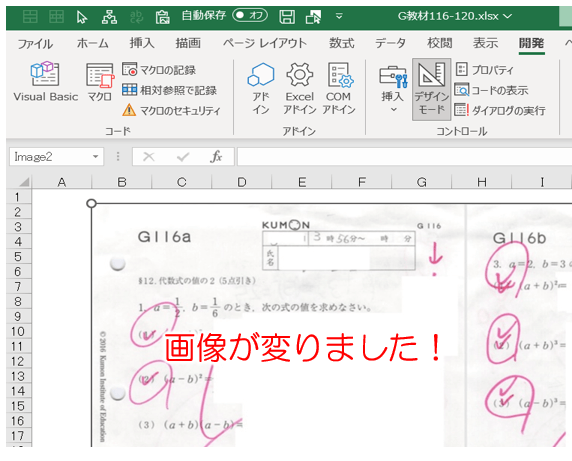Toggle デザイン モード
This screenshot has width=572, height=461.
pyautogui.click(x=432, y=89)
